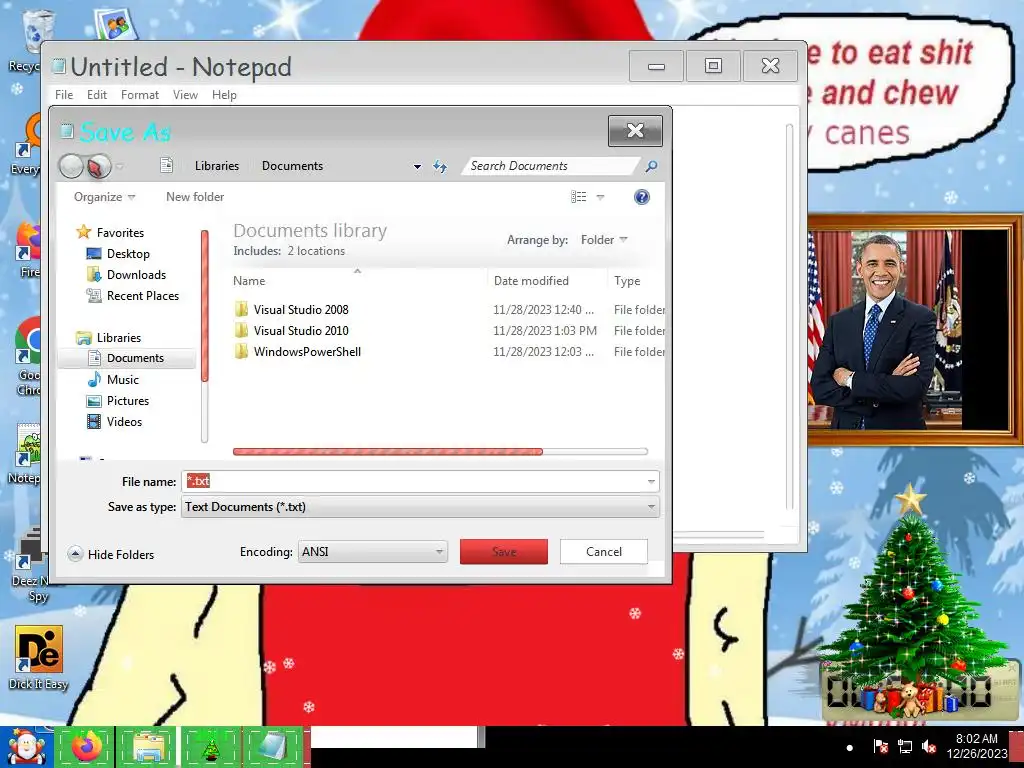Open the Dick It Easy desktop shortcut

click(x=39, y=657)
